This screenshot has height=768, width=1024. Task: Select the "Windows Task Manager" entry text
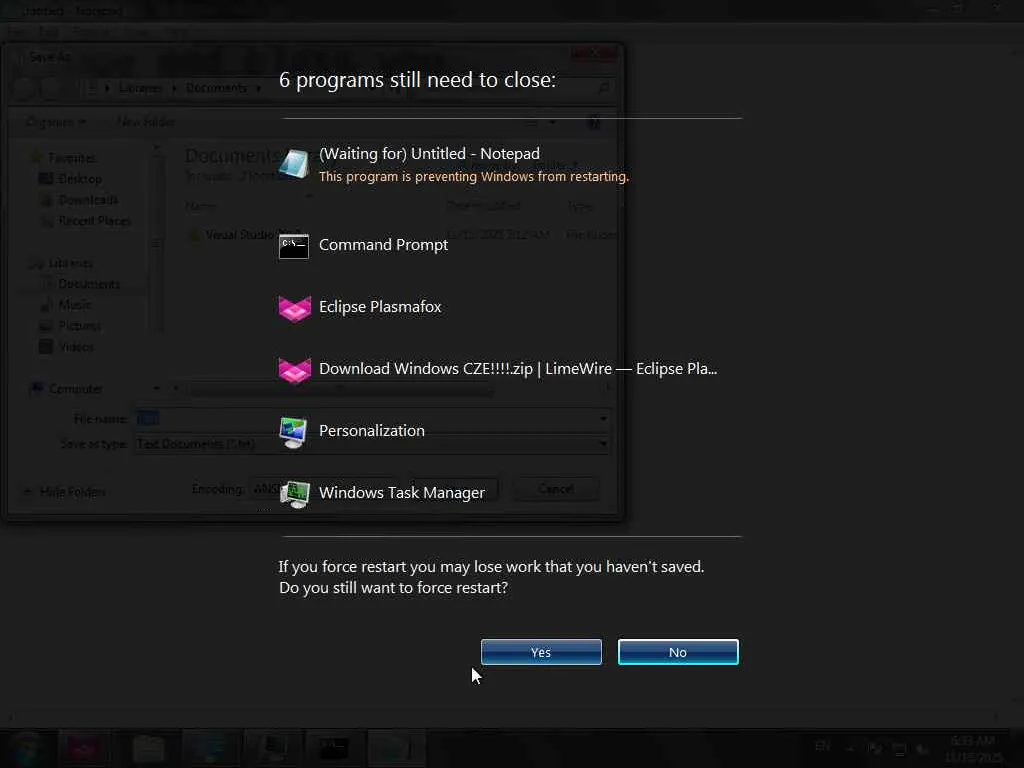coord(402,492)
